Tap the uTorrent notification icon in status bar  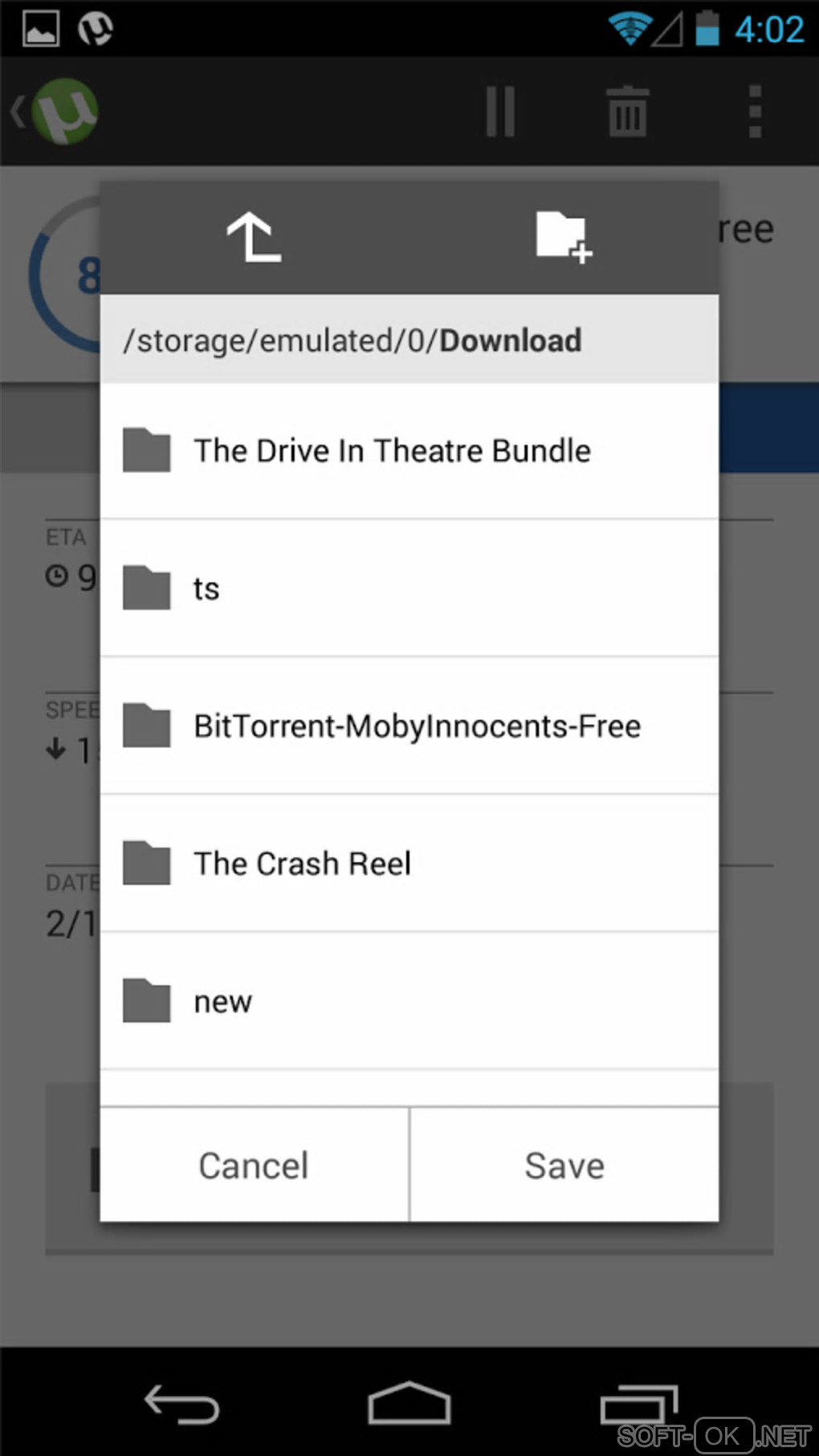(95, 29)
